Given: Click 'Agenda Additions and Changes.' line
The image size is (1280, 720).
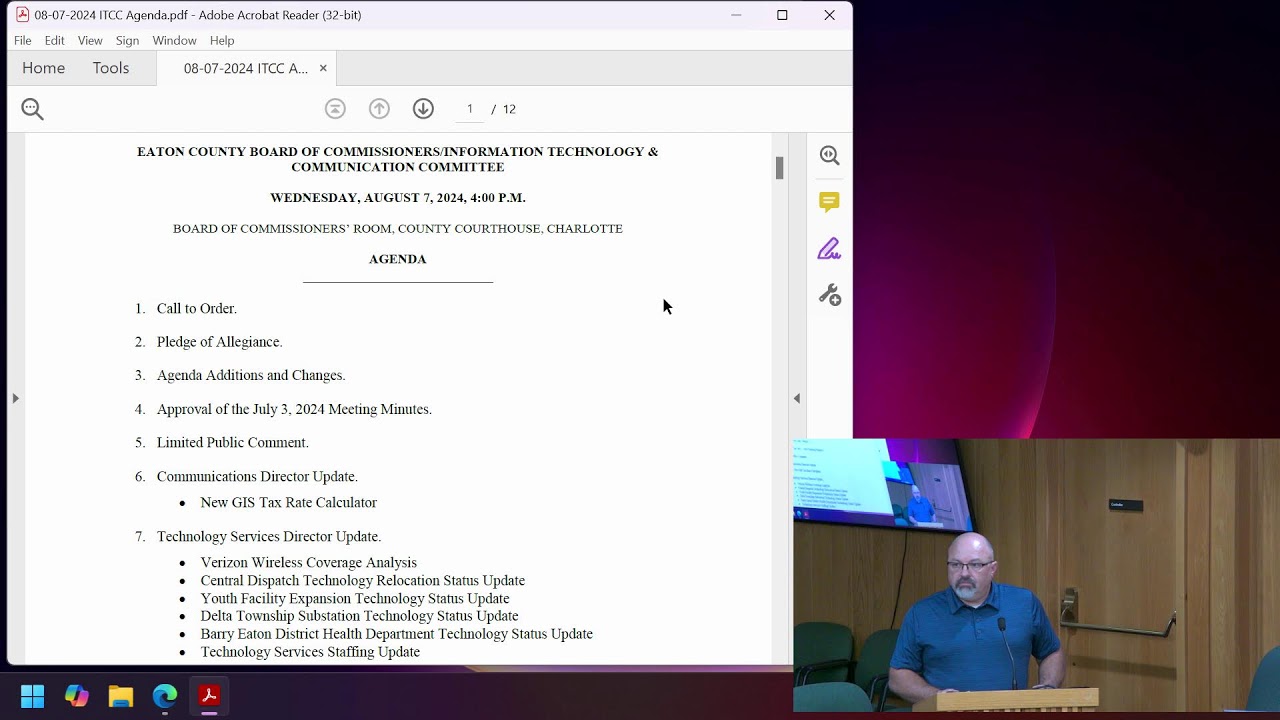Looking at the screenshot, I should tap(251, 375).
